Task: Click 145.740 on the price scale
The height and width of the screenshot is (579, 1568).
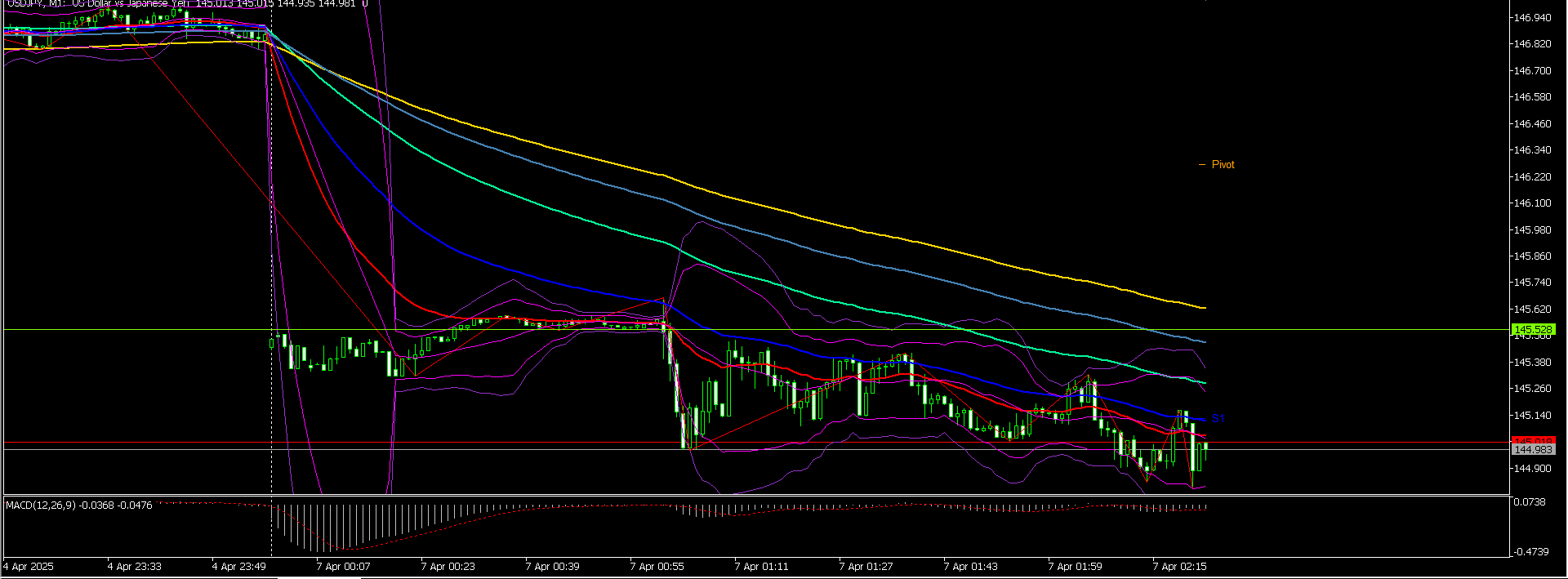Action: tap(1532, 283)
